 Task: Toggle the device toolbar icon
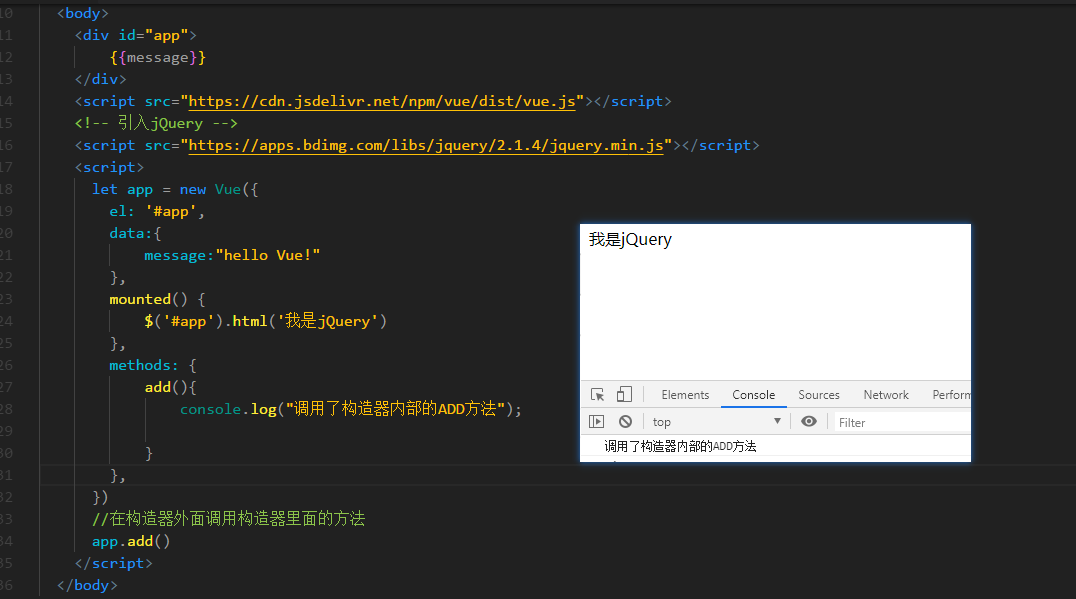[624, 395]
